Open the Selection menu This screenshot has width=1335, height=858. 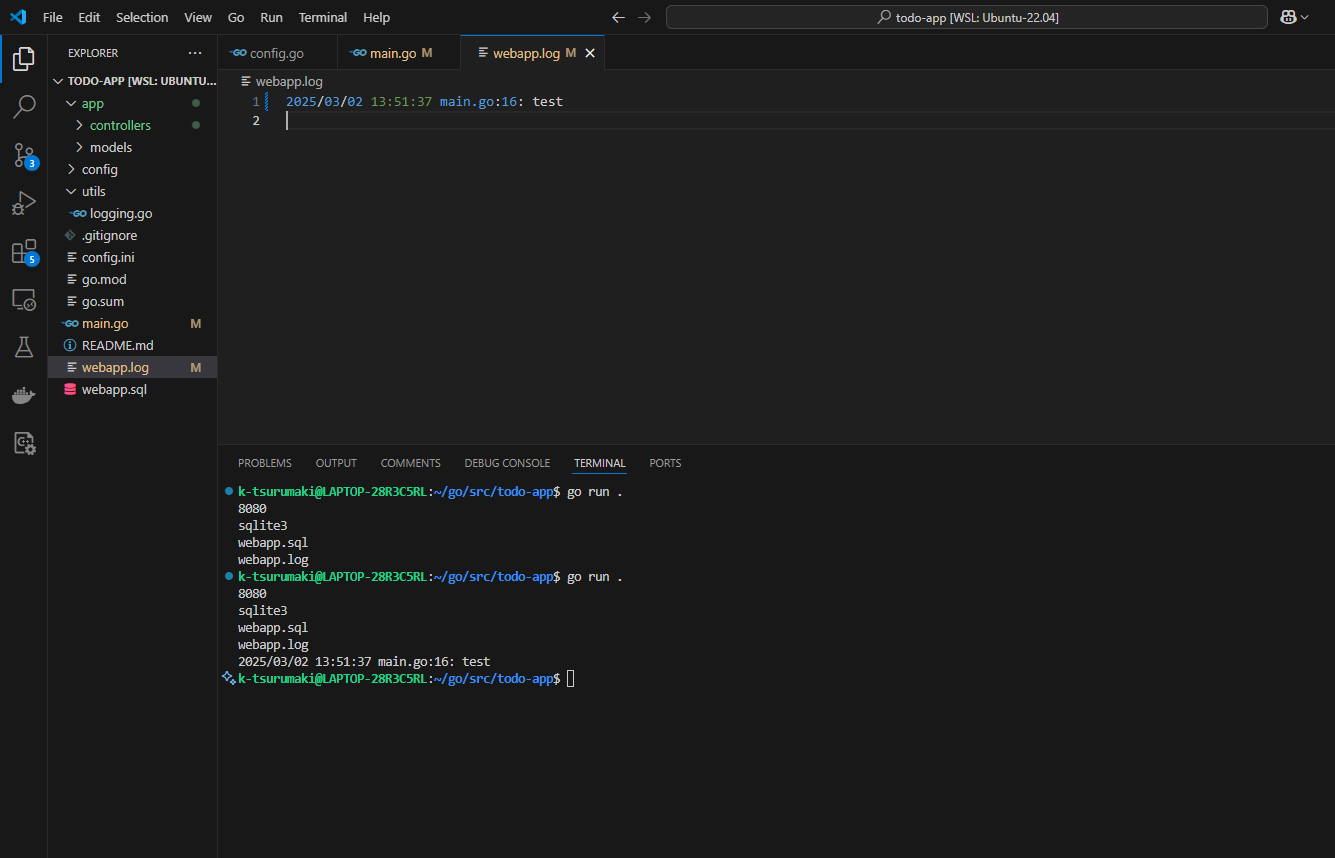pos(142,17)
